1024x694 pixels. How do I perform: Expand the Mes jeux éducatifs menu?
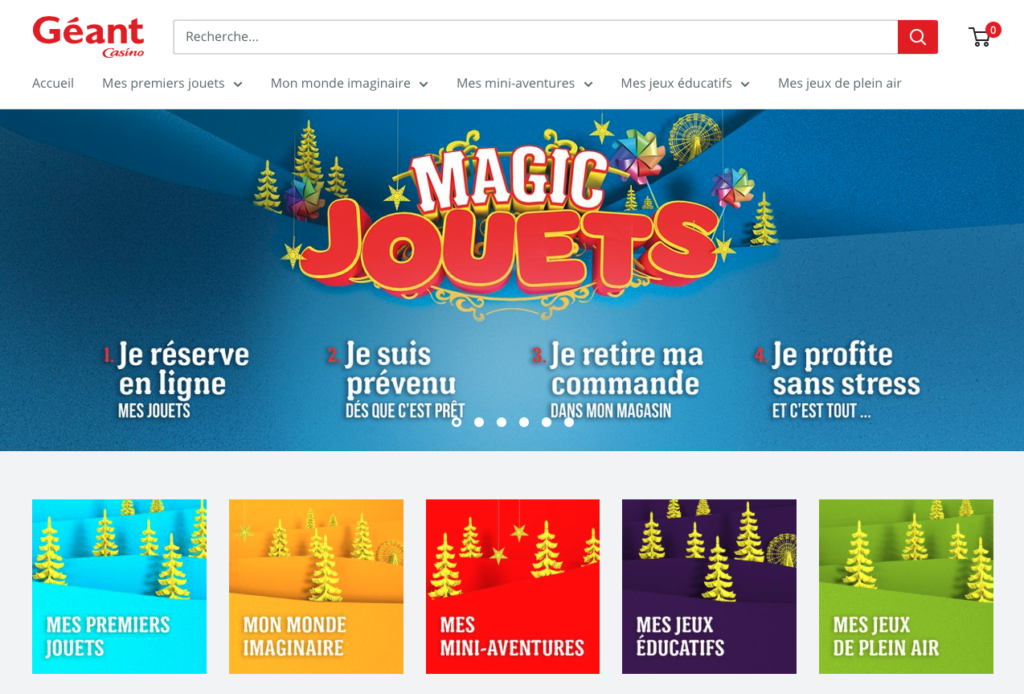[685, 84]
